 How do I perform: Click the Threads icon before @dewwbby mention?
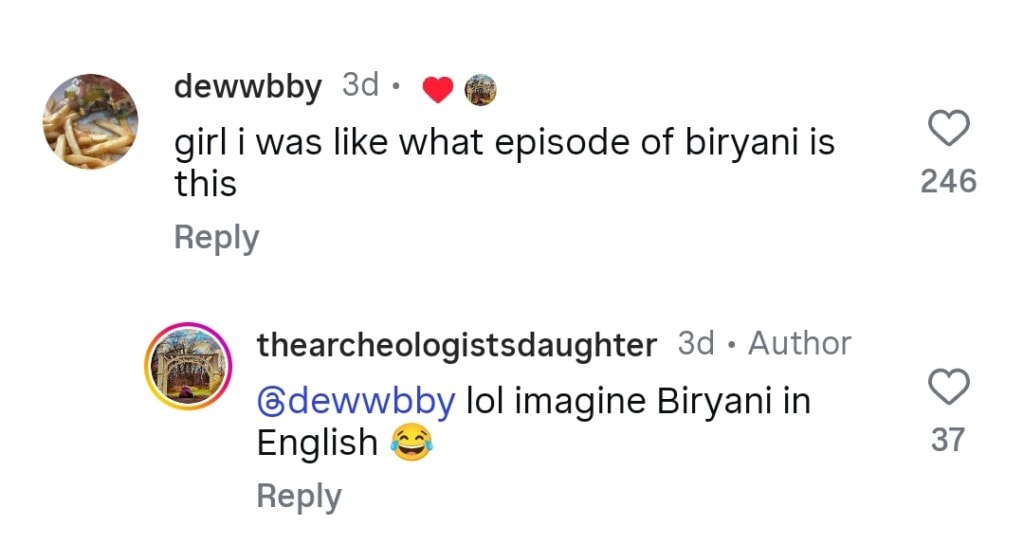pos(272,402)
